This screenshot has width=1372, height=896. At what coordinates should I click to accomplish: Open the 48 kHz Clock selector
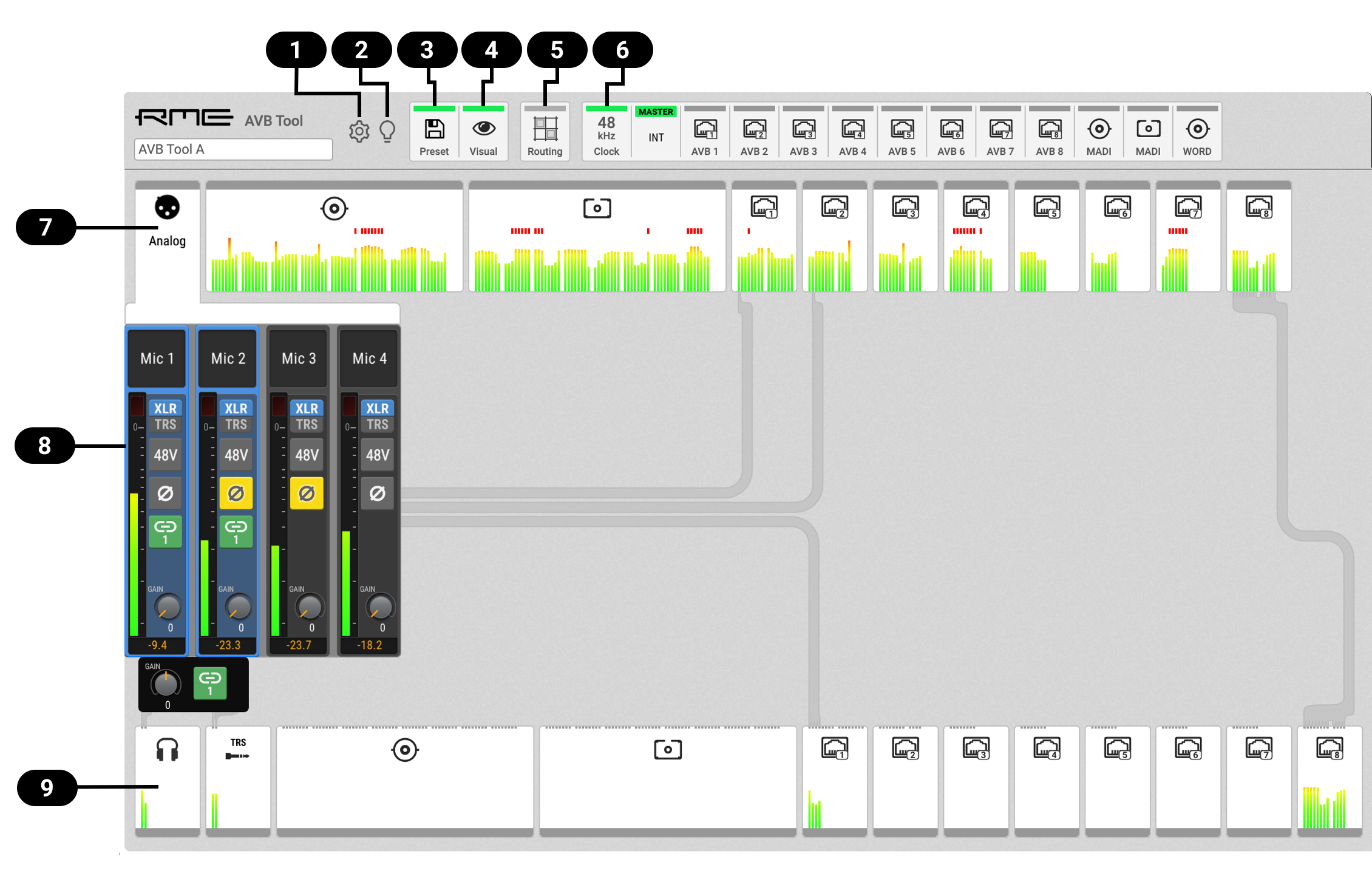[x=606, y=132]
